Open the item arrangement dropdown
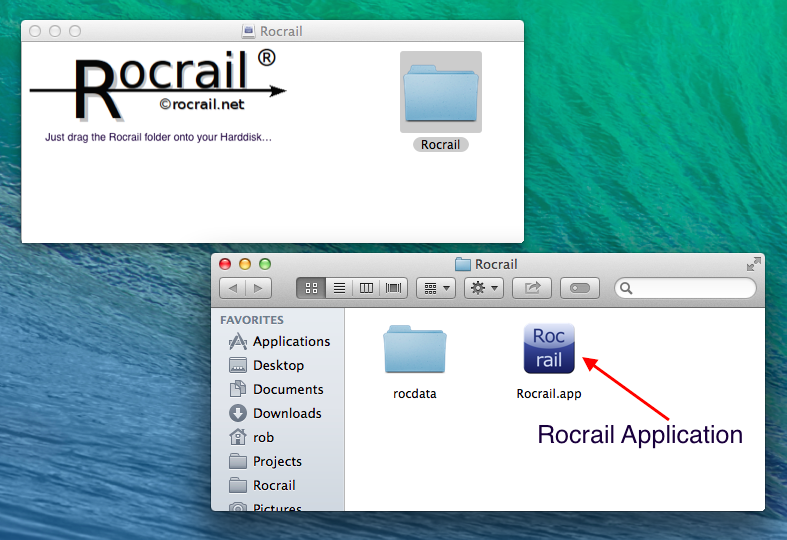This screenshot has width=787, height=540. click(436, 288)
